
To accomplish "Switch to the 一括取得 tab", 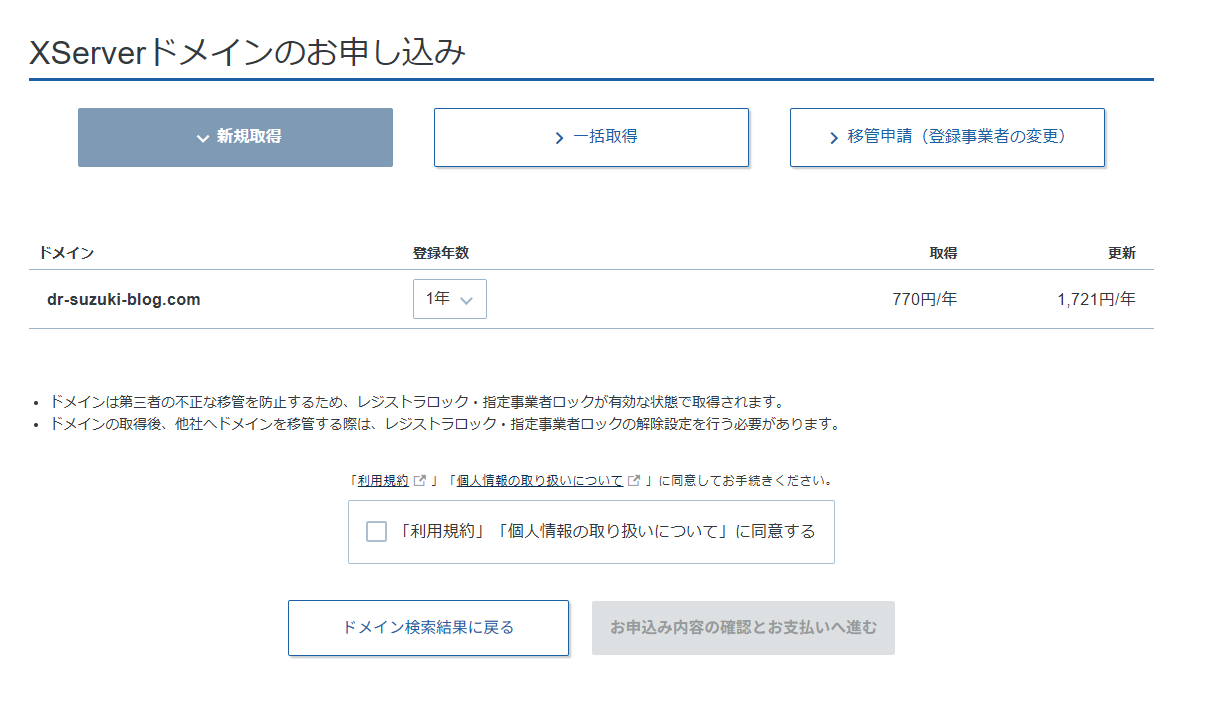I will (x=591, y=137).
